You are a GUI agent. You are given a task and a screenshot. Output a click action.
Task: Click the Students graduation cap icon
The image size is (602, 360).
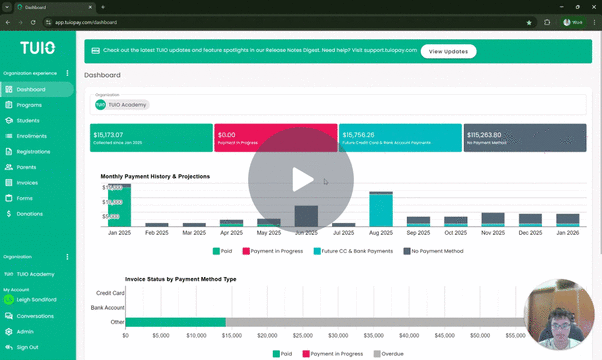(9, 121)
